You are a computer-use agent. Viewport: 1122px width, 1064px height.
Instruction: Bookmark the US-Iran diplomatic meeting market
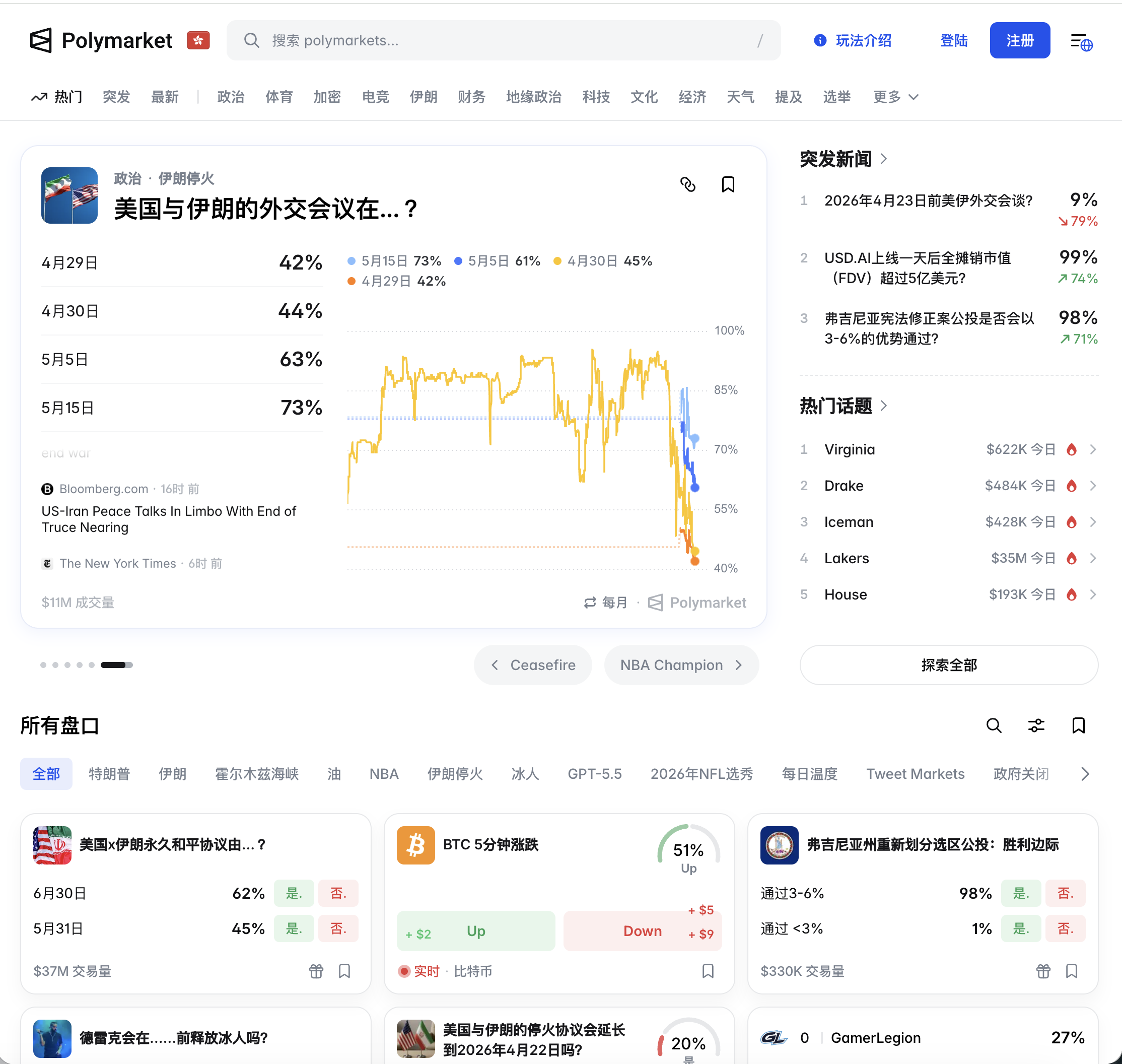[x=728, y=184]
